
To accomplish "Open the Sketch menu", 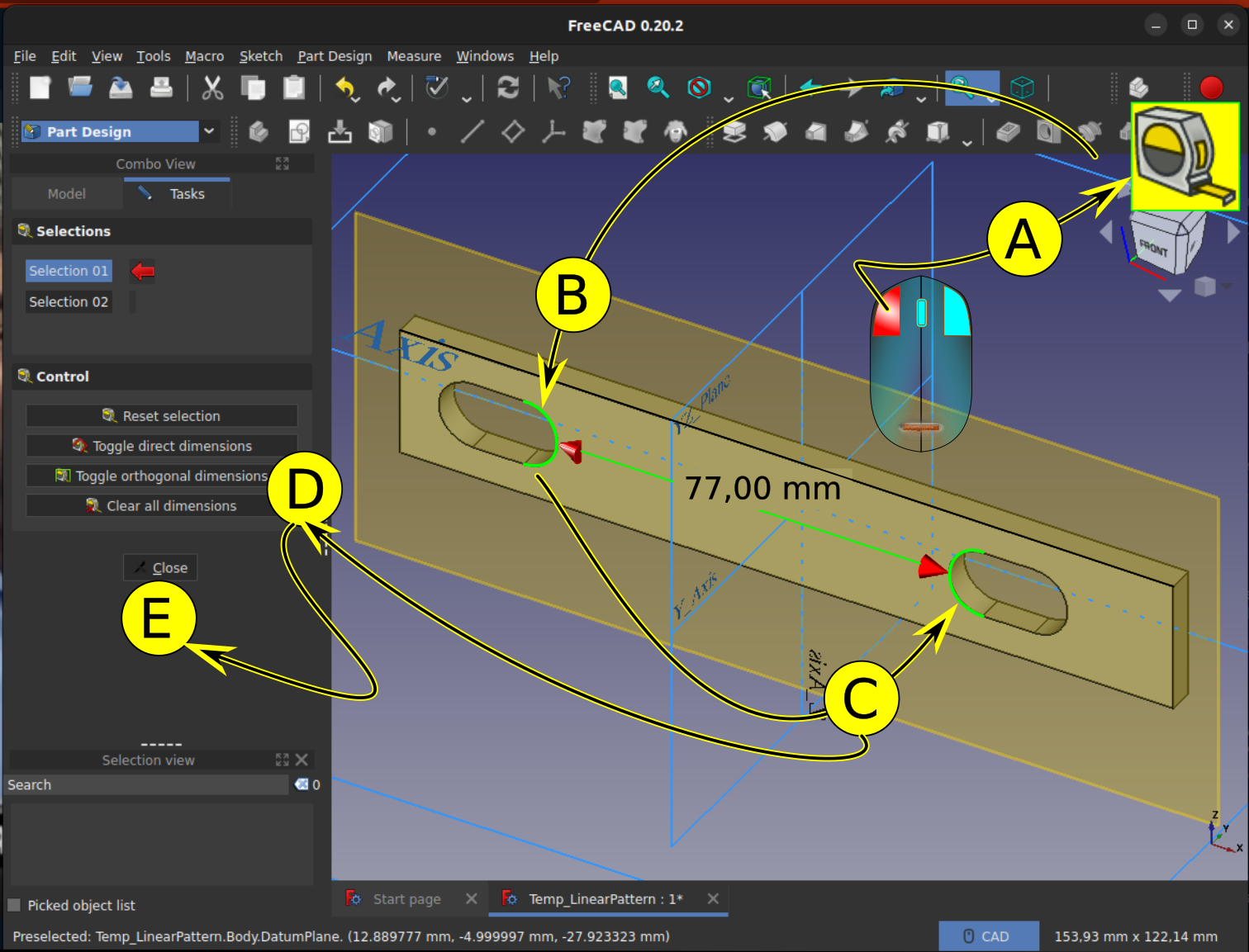I will [261, 56].
